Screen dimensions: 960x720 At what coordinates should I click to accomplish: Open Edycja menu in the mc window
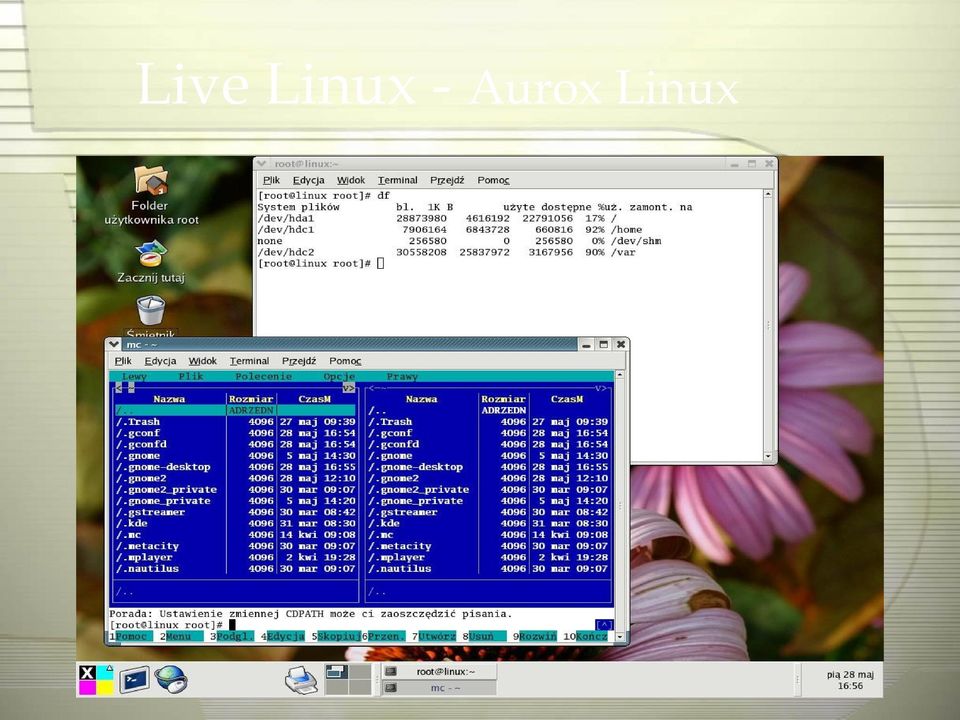[160, 361]
